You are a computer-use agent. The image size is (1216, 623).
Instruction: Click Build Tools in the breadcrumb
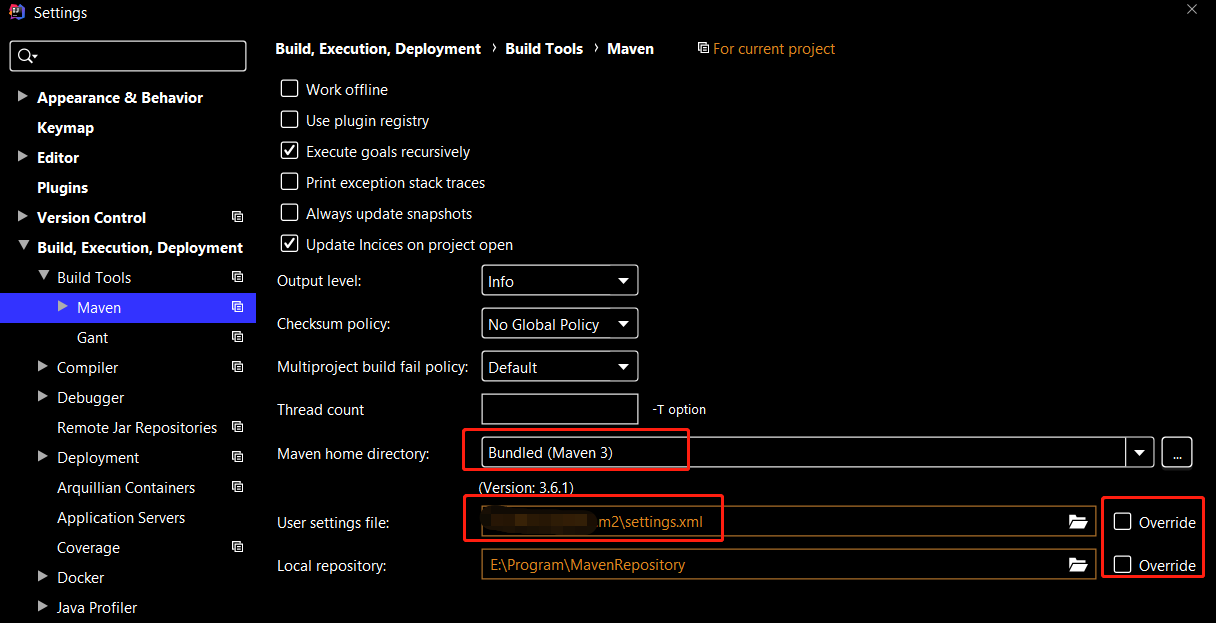(544, 49)
